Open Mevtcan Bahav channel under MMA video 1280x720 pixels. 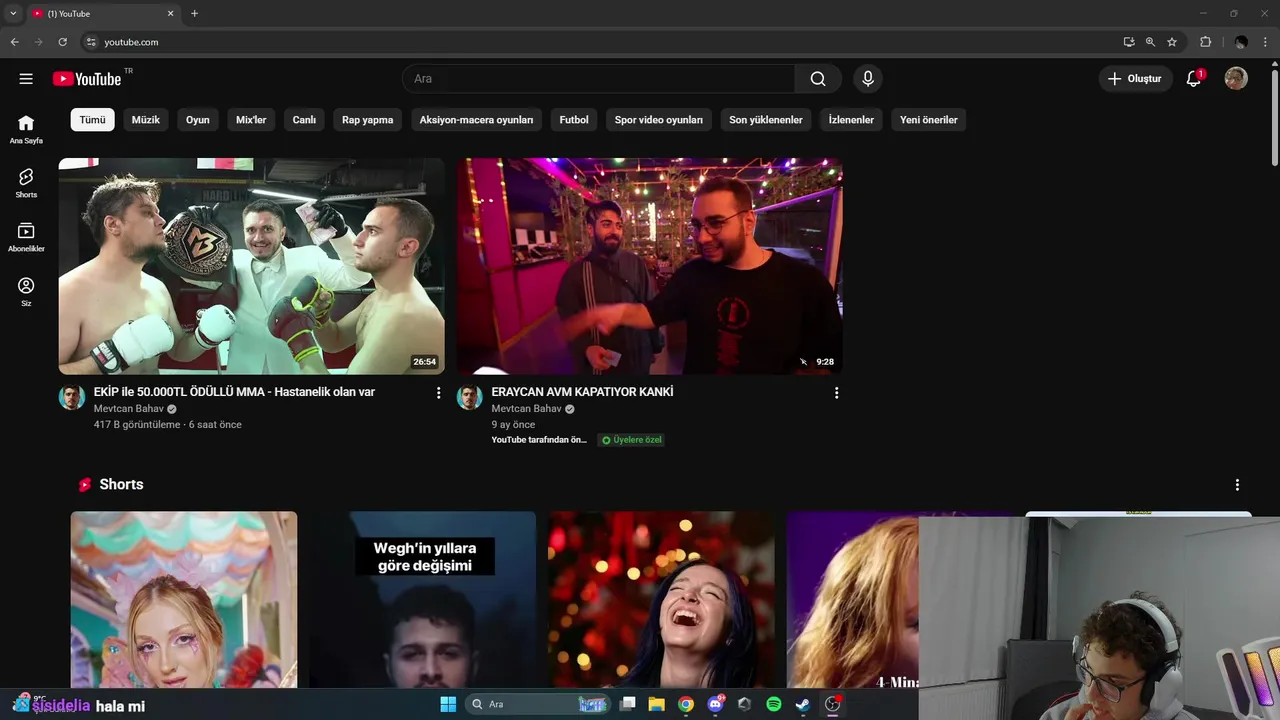pos(128,409)
